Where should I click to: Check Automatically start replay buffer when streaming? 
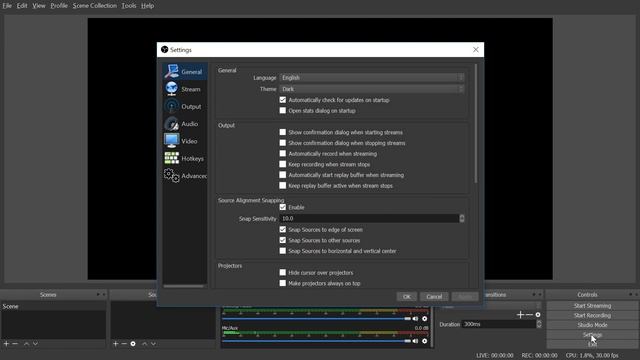[283, 174]
